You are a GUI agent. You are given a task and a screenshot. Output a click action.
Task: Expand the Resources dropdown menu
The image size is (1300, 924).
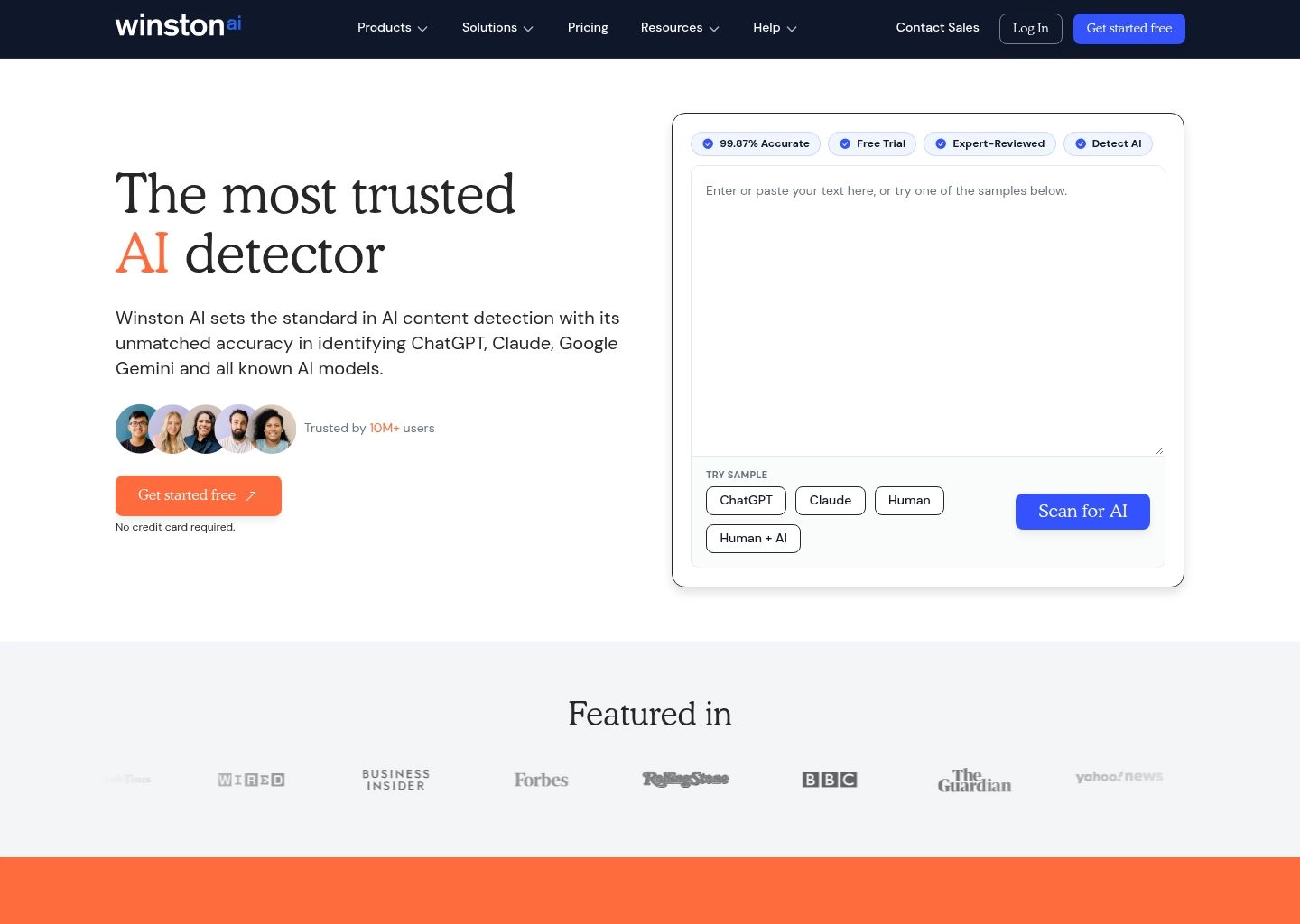coord(680,28)
